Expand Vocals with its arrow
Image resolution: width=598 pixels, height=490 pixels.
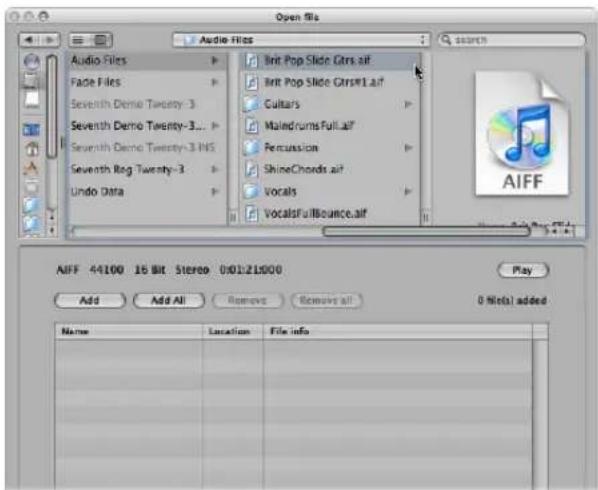pos(408,191)
